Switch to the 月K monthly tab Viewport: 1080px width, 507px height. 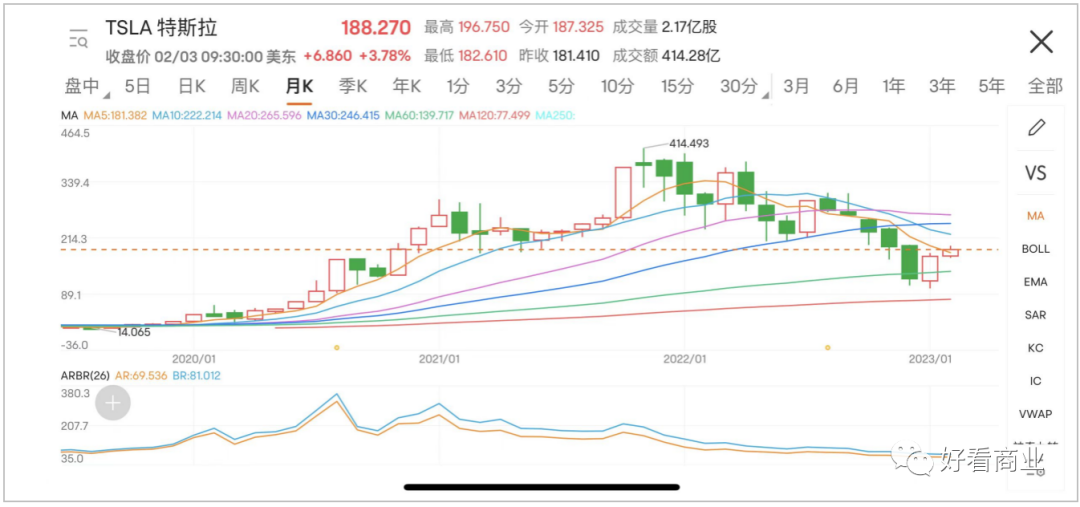299,87
